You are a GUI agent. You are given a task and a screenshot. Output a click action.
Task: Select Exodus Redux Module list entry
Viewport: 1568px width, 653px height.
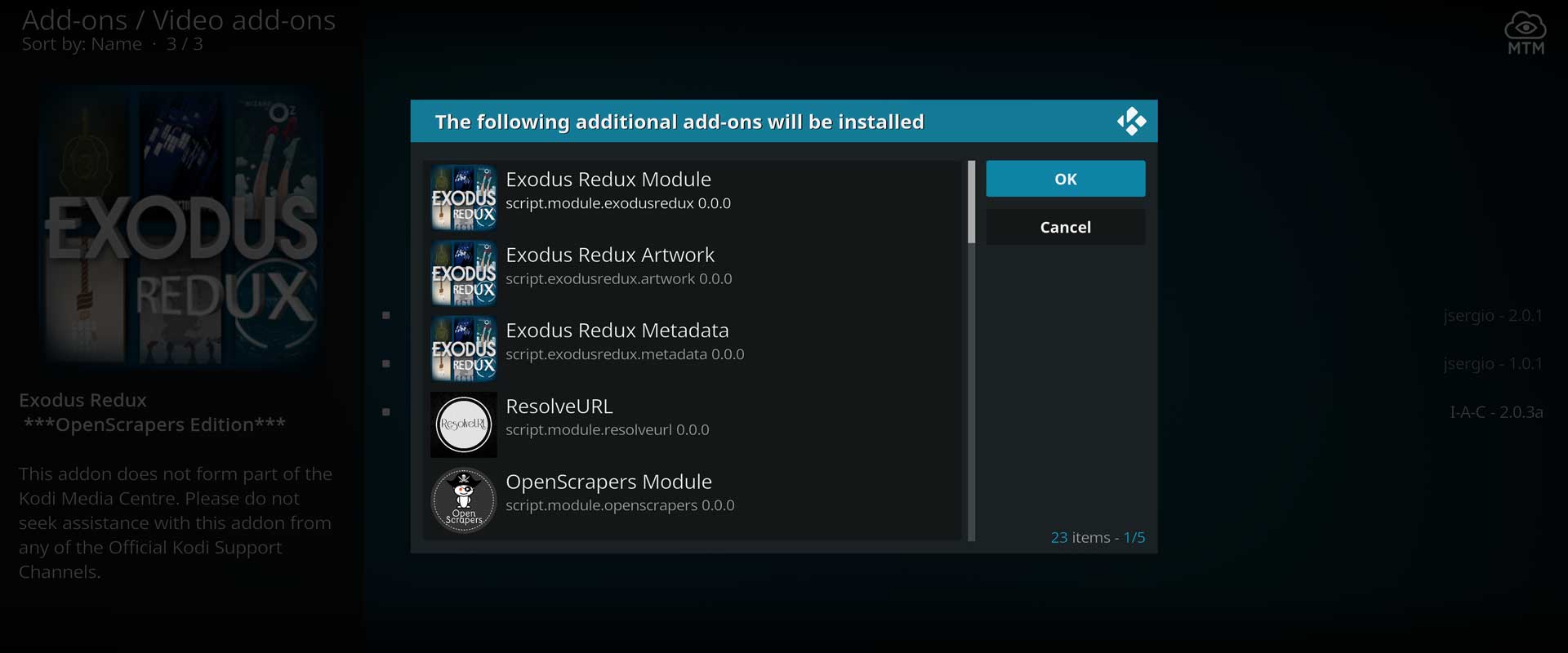[694, 198]
